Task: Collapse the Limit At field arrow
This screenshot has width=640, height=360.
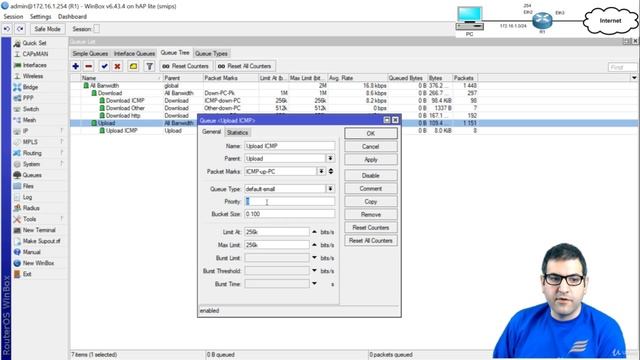Action: coord(314,232)
